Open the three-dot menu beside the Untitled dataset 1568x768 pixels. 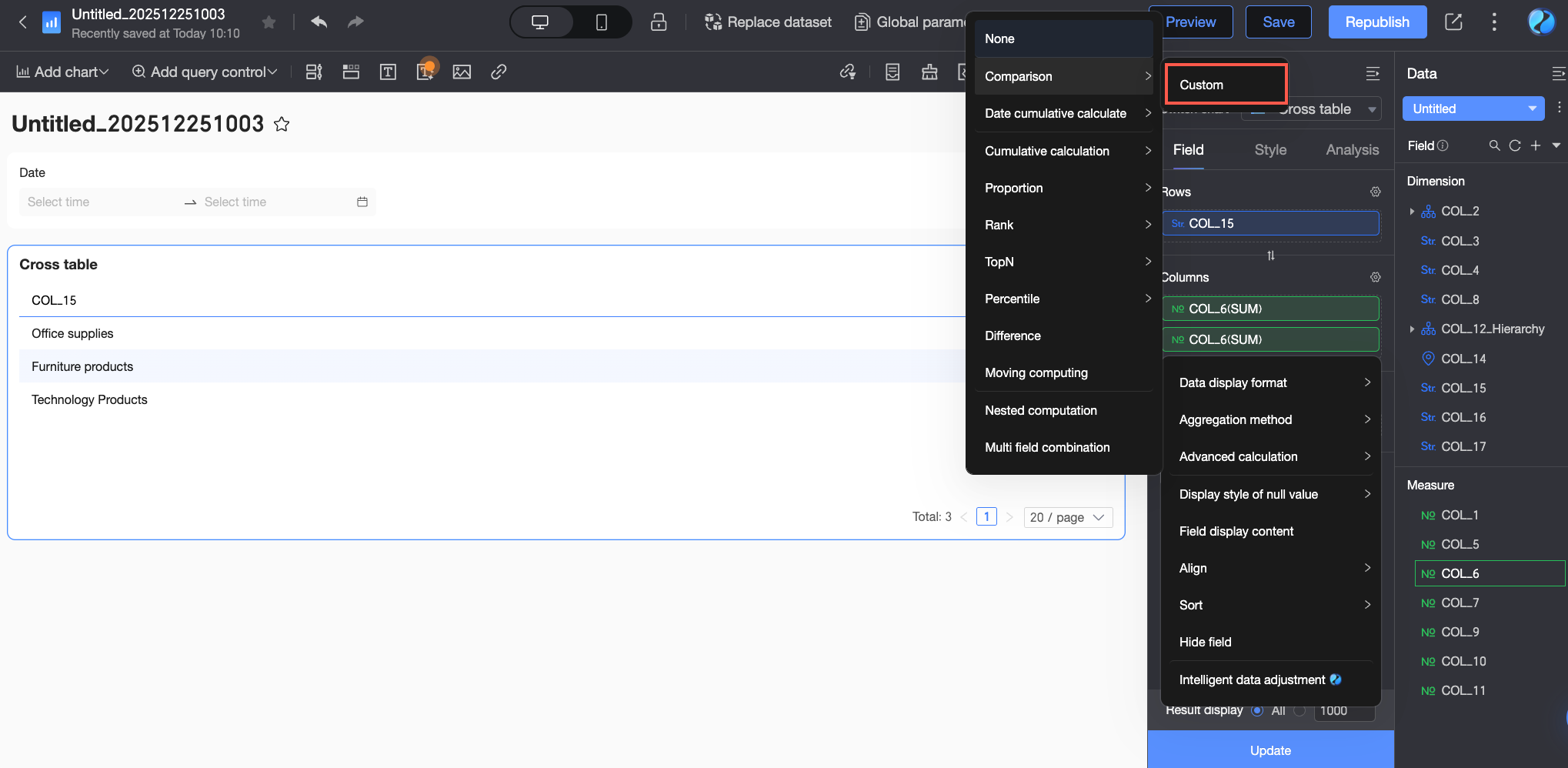point(1560,108)
